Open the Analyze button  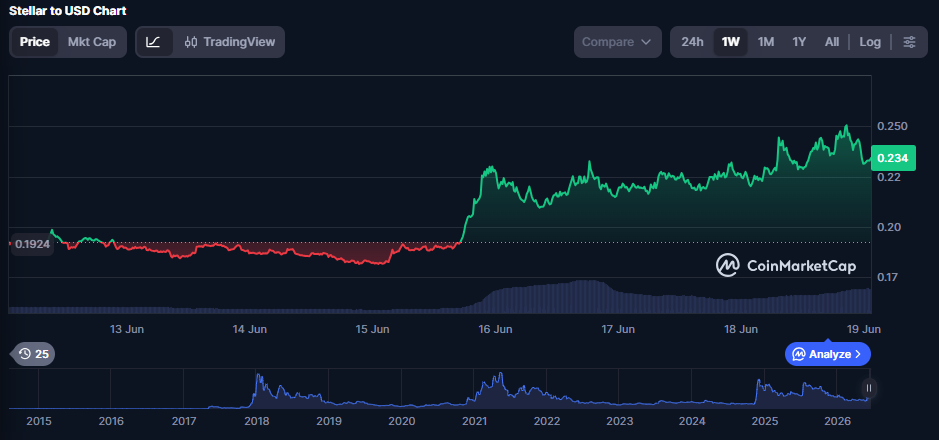pyautogui.click(x=828, y=354)
